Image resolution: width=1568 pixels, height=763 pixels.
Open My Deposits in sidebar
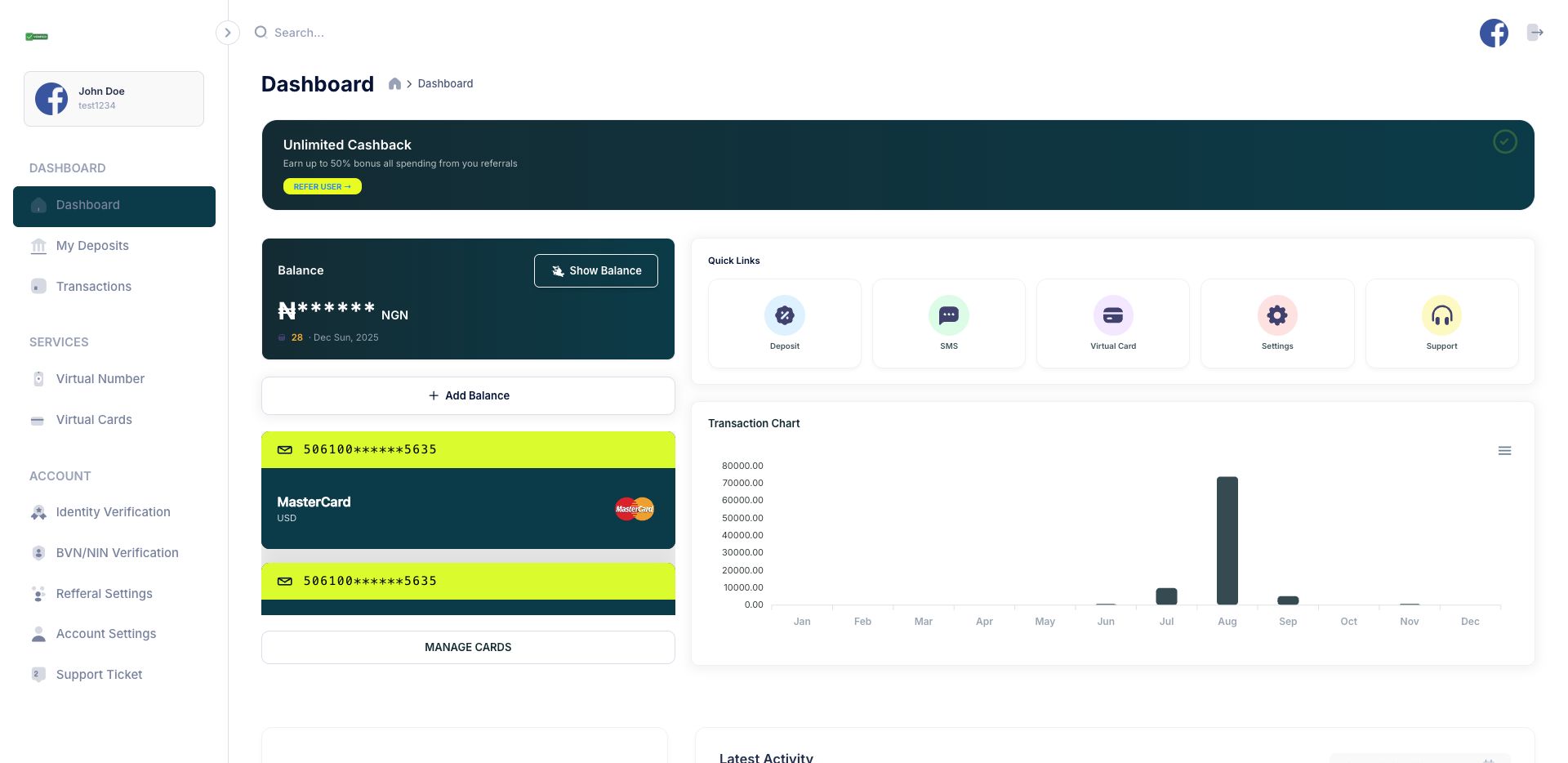[x=114, y=246]
